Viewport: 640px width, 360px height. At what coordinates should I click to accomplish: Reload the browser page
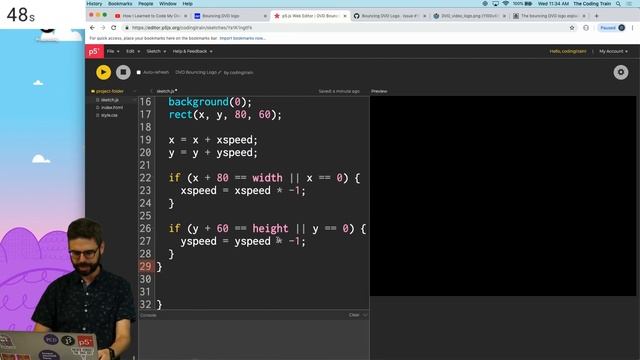pos(113,28)
